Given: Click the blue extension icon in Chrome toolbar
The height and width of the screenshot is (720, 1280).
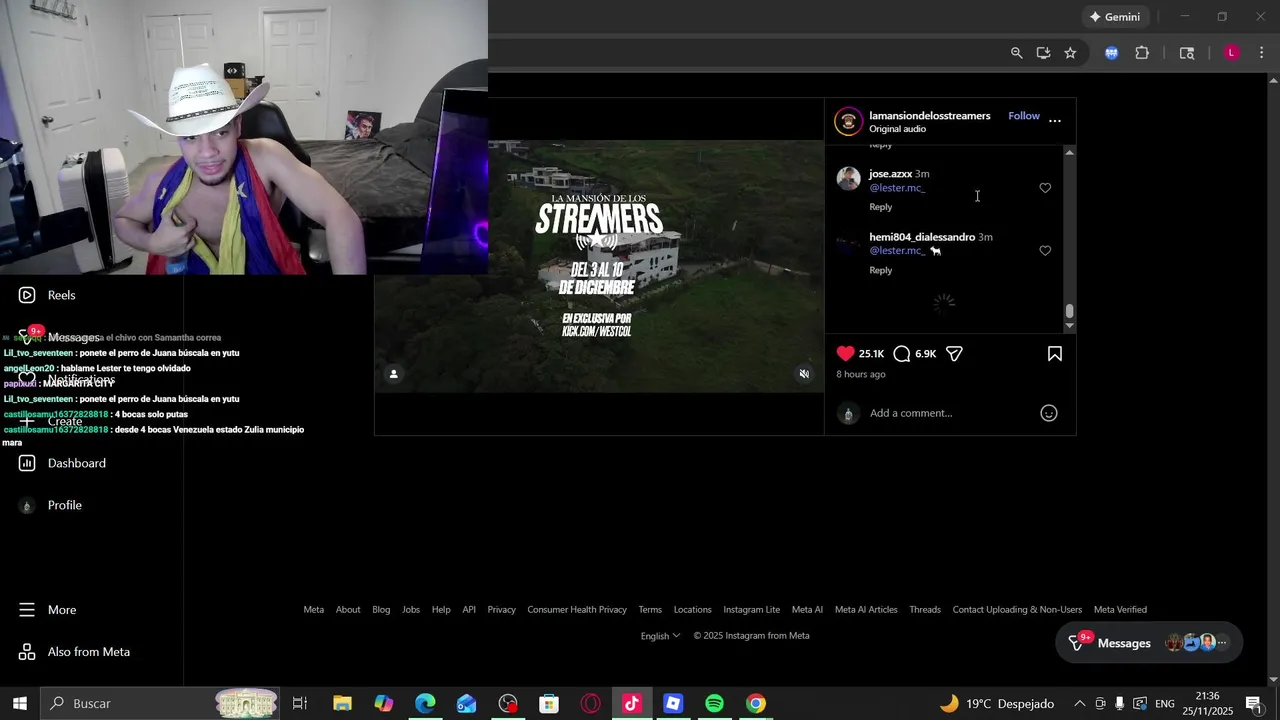Looking at the screenshot, I should pos(1111,53).
